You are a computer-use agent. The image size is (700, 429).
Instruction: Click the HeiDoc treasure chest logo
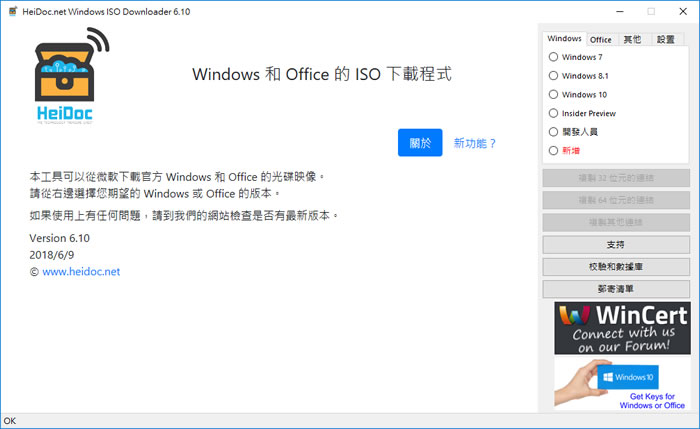71,76
